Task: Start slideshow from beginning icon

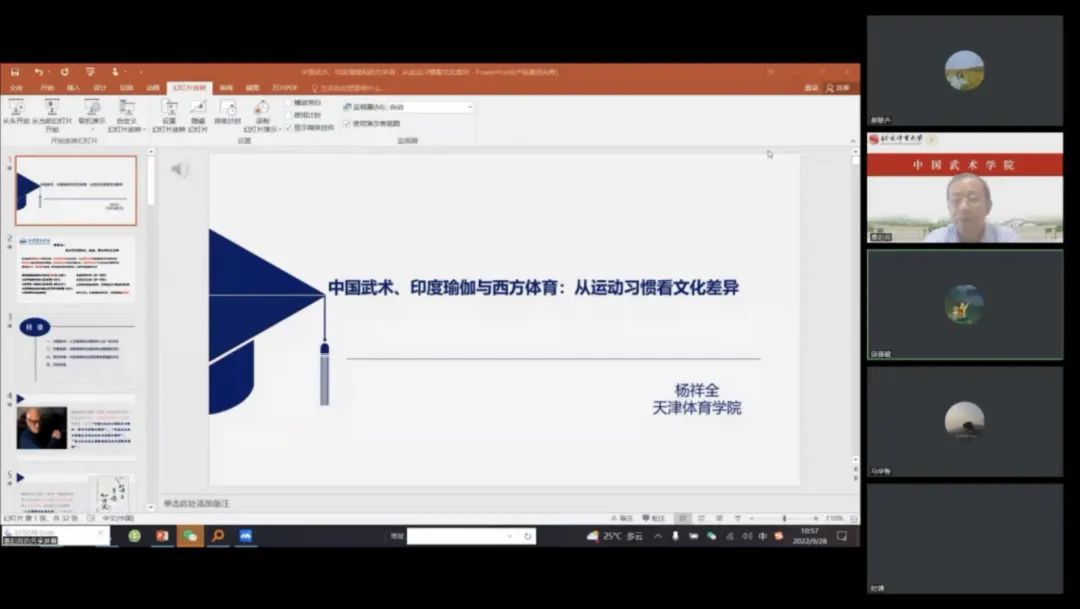Action: [x=15, y=109]
